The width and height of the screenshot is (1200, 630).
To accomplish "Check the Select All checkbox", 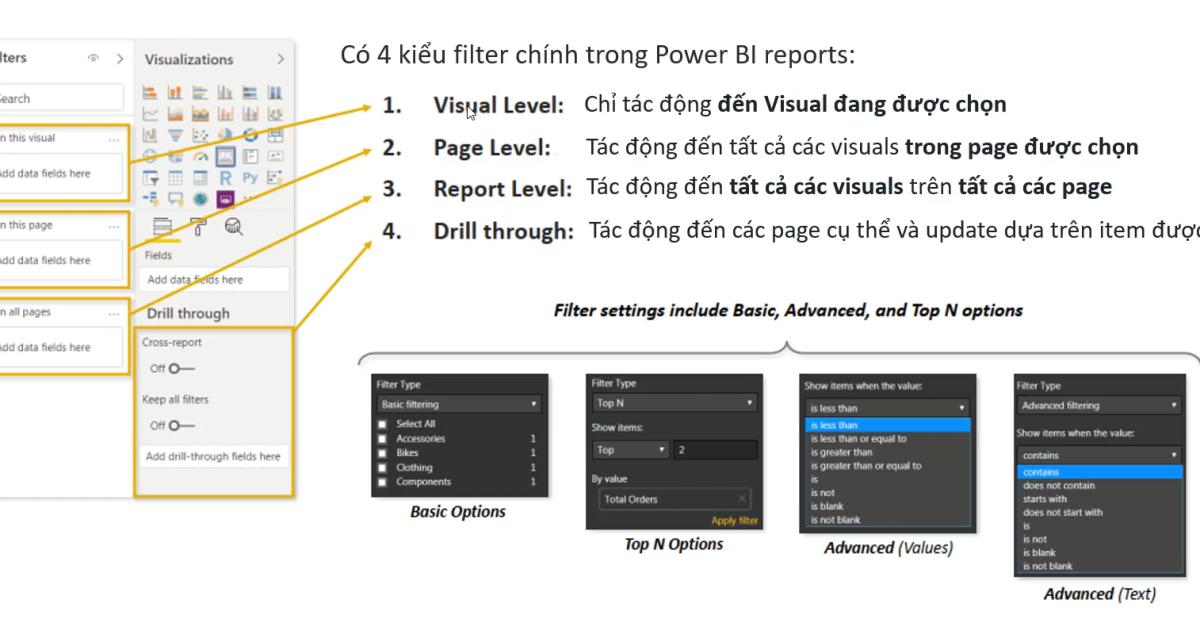I will tap(381, 424).
